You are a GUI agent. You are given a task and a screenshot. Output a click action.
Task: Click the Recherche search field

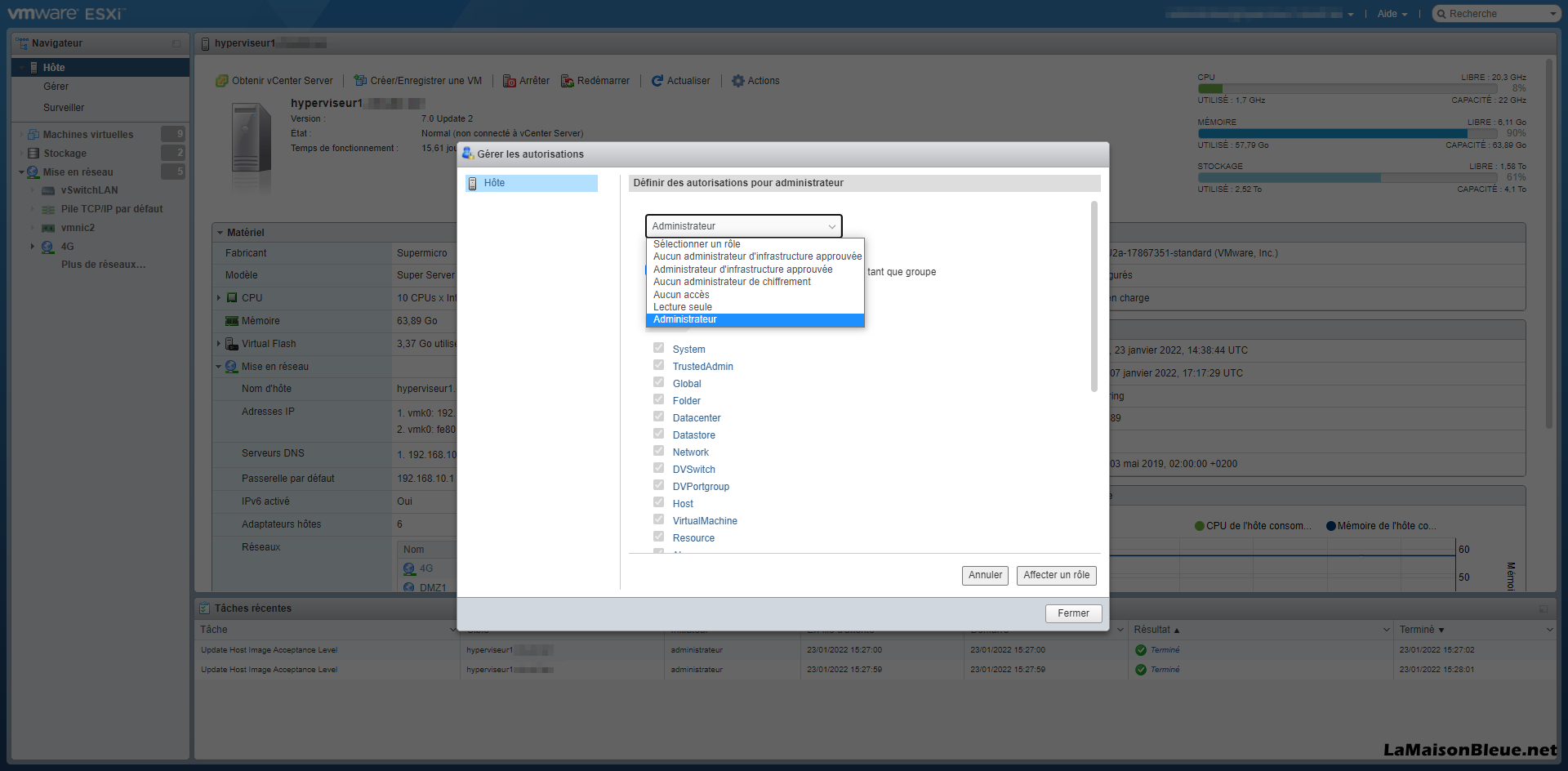pos(1496,14)
